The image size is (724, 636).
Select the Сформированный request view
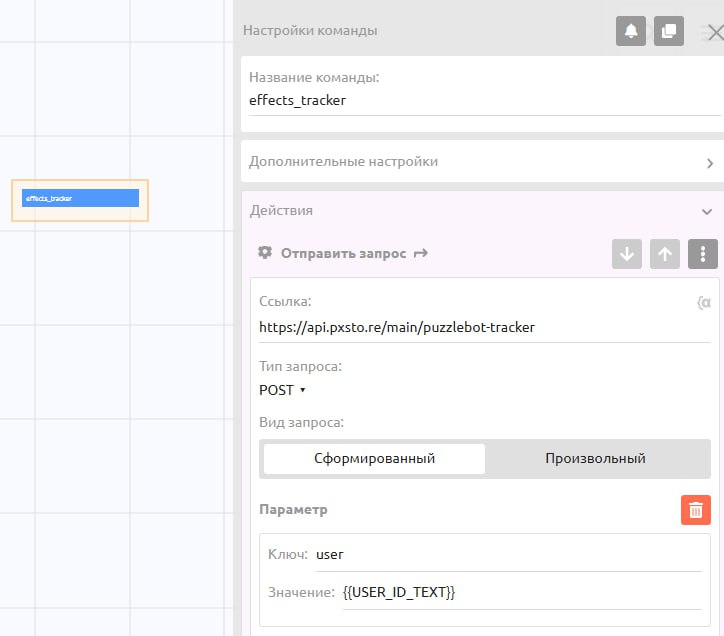point(374,459)
